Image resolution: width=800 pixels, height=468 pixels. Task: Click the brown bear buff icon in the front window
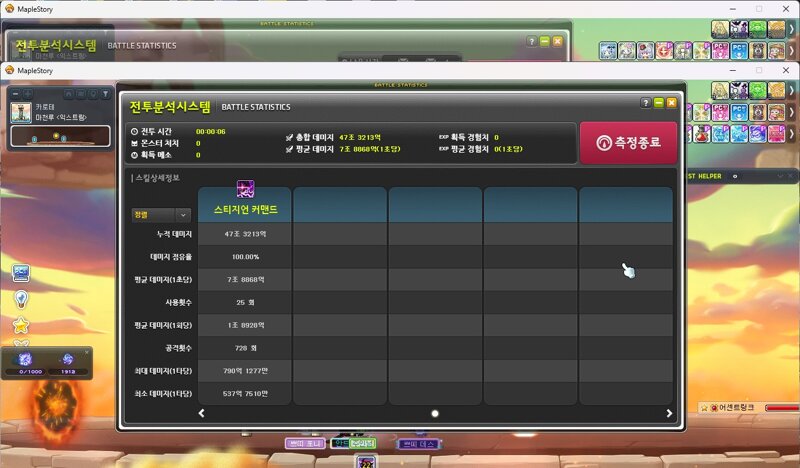[x=758, y=112]
